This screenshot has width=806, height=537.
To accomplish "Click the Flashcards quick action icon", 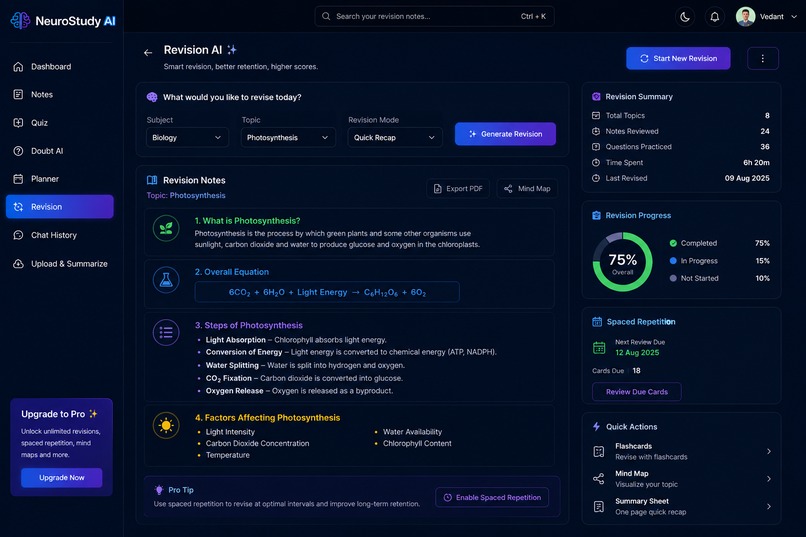I will pyautogui.click(x=599, y=451).
